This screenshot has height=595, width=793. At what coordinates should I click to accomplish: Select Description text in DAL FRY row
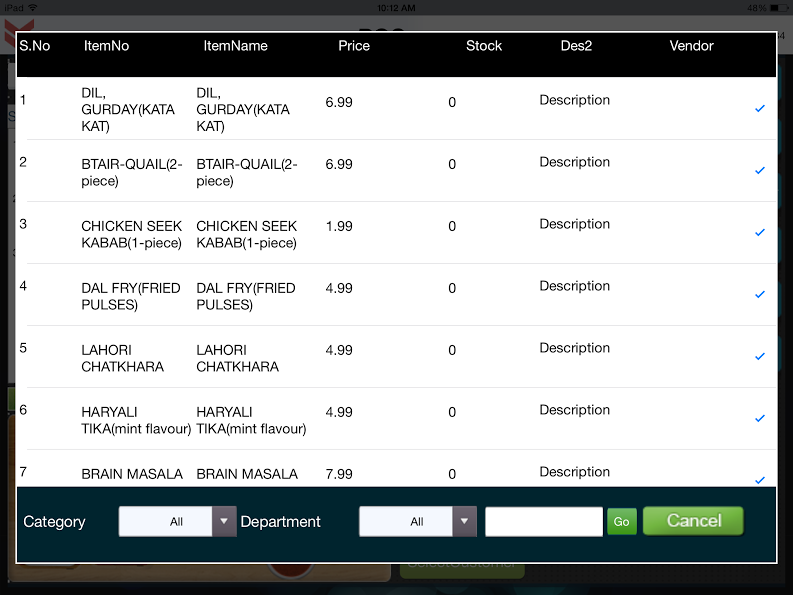pos(574,286)
